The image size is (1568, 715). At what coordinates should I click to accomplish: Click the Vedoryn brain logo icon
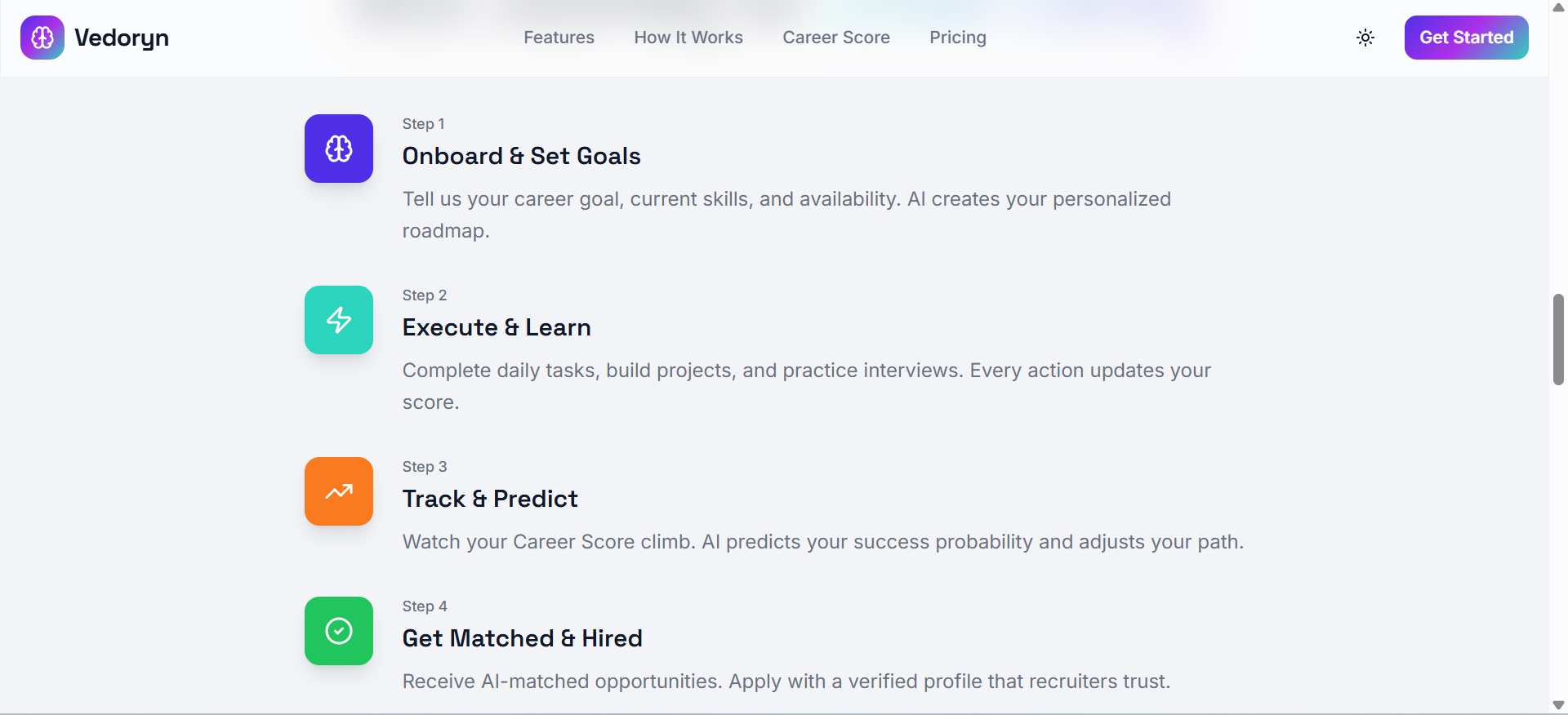point(42,38)
